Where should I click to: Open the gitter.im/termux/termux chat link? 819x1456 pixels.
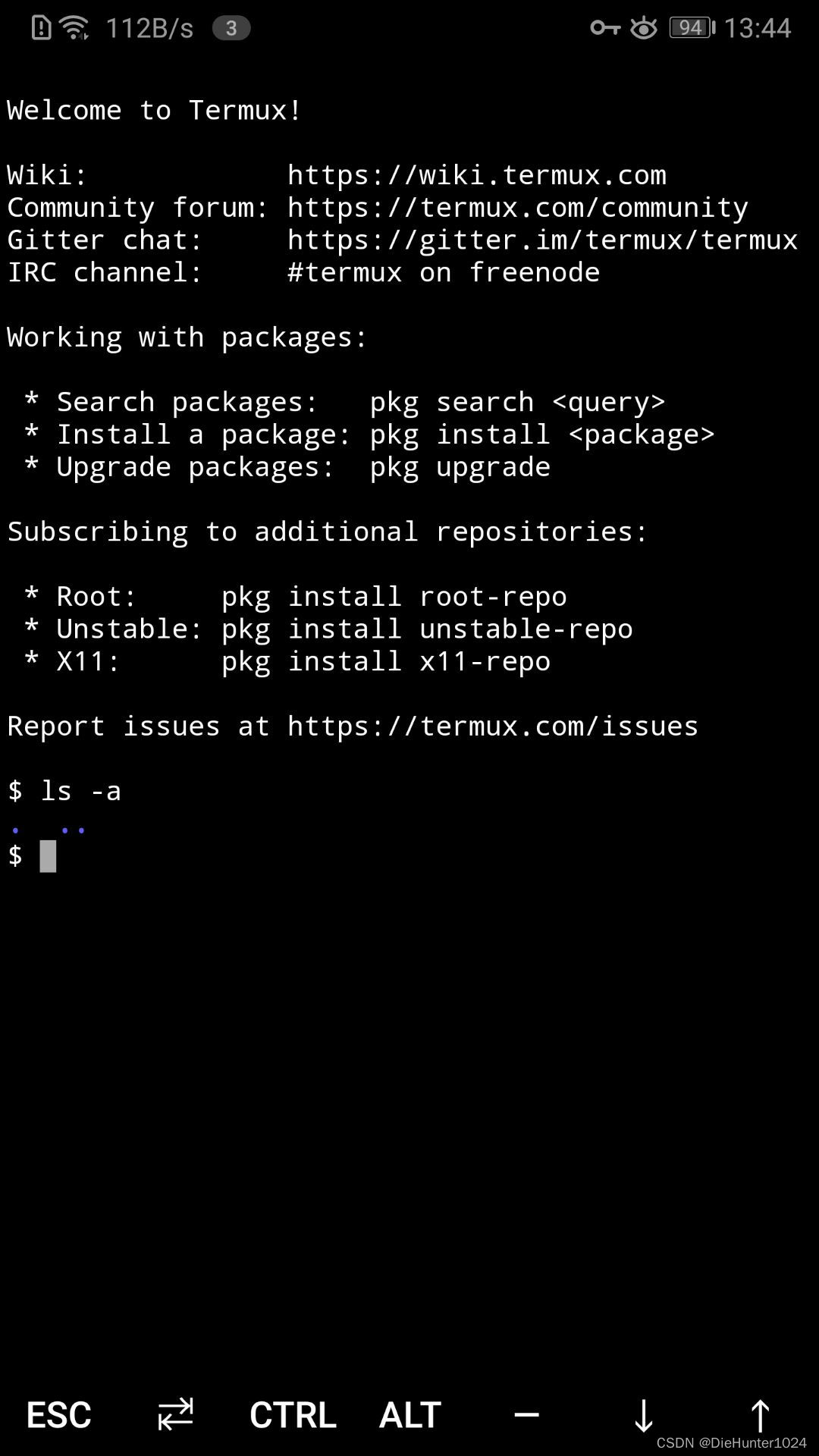[x=542, y=240]
